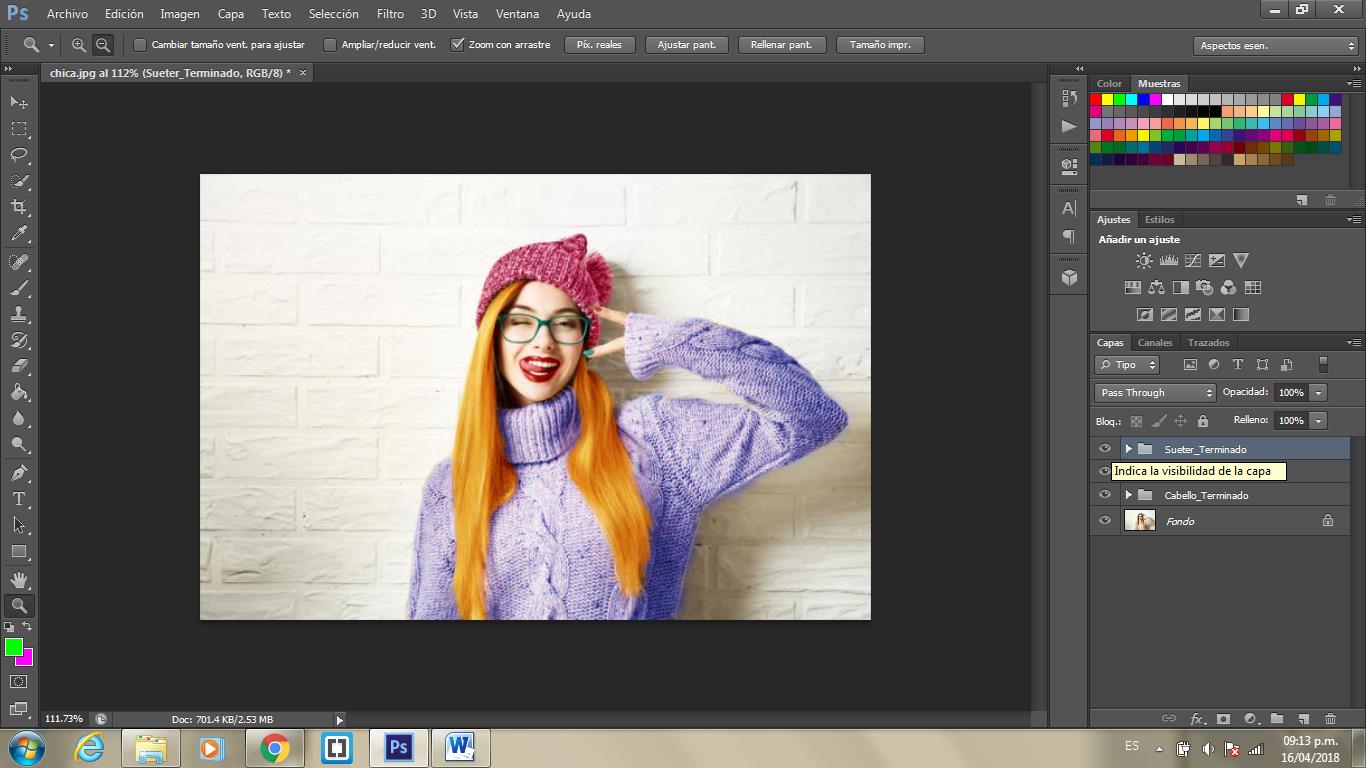The width and height of the screenshot is (1366, 768).
Task: Click the zoom out magnifier icon
Action: (102, 45)
